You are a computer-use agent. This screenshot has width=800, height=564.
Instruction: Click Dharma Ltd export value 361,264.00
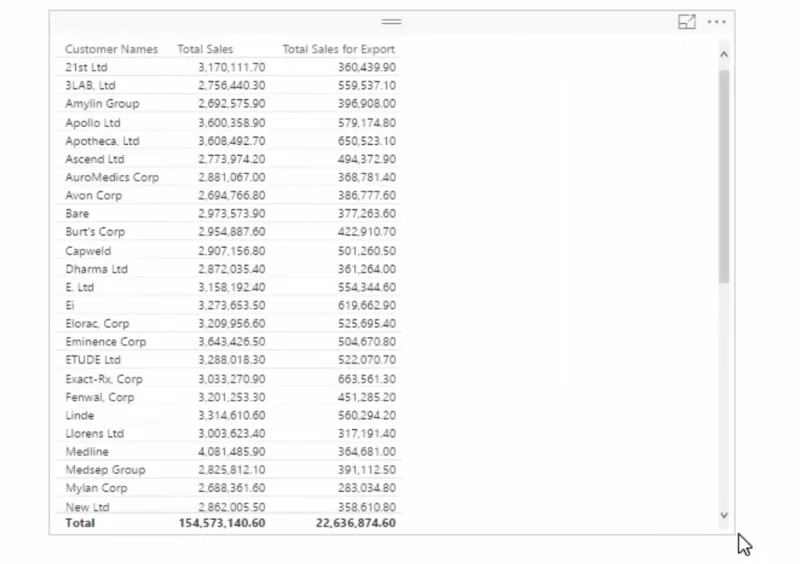tap(367, 269)
